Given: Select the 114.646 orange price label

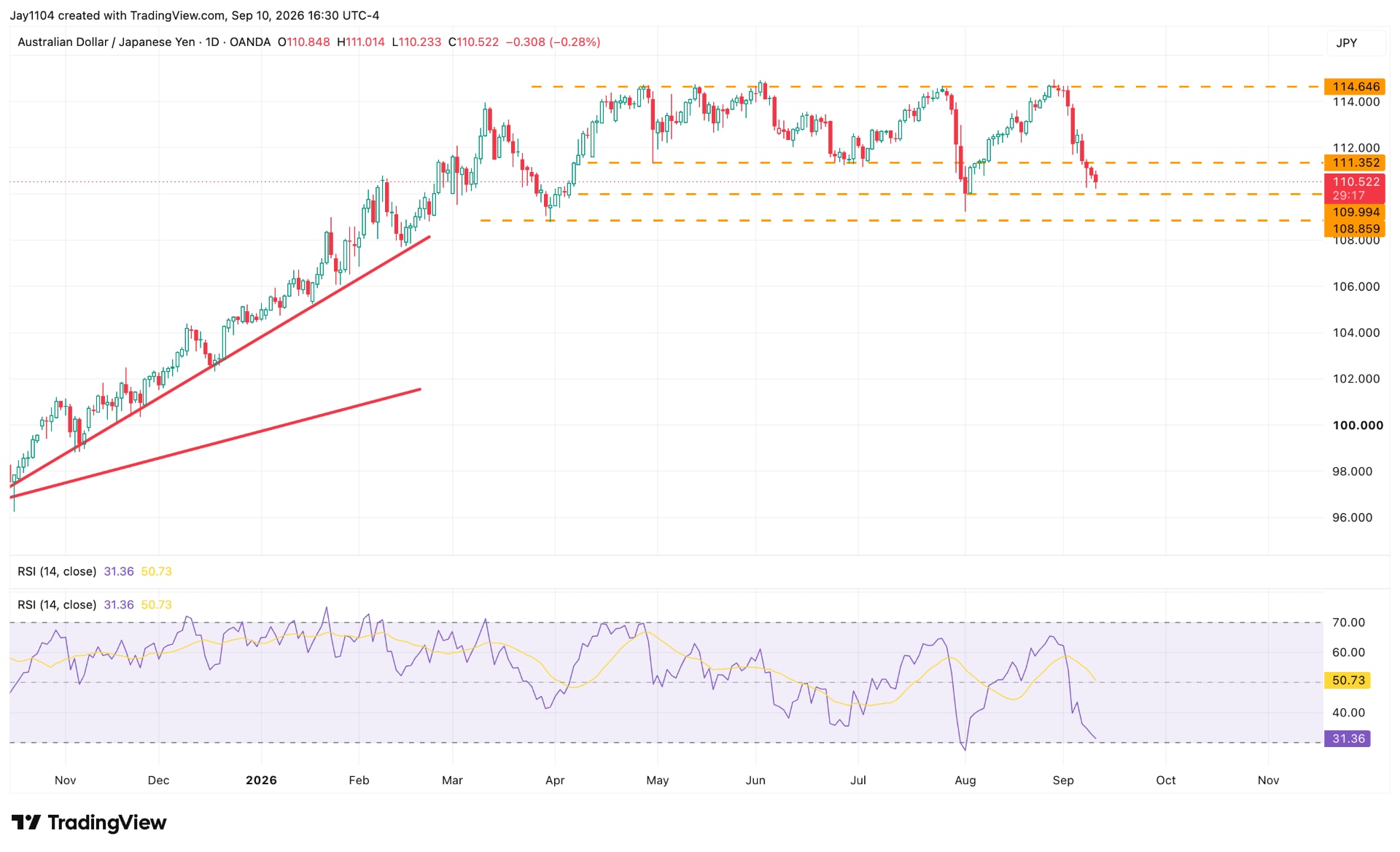Looking at the screenshot, I should coord(1356,87).
